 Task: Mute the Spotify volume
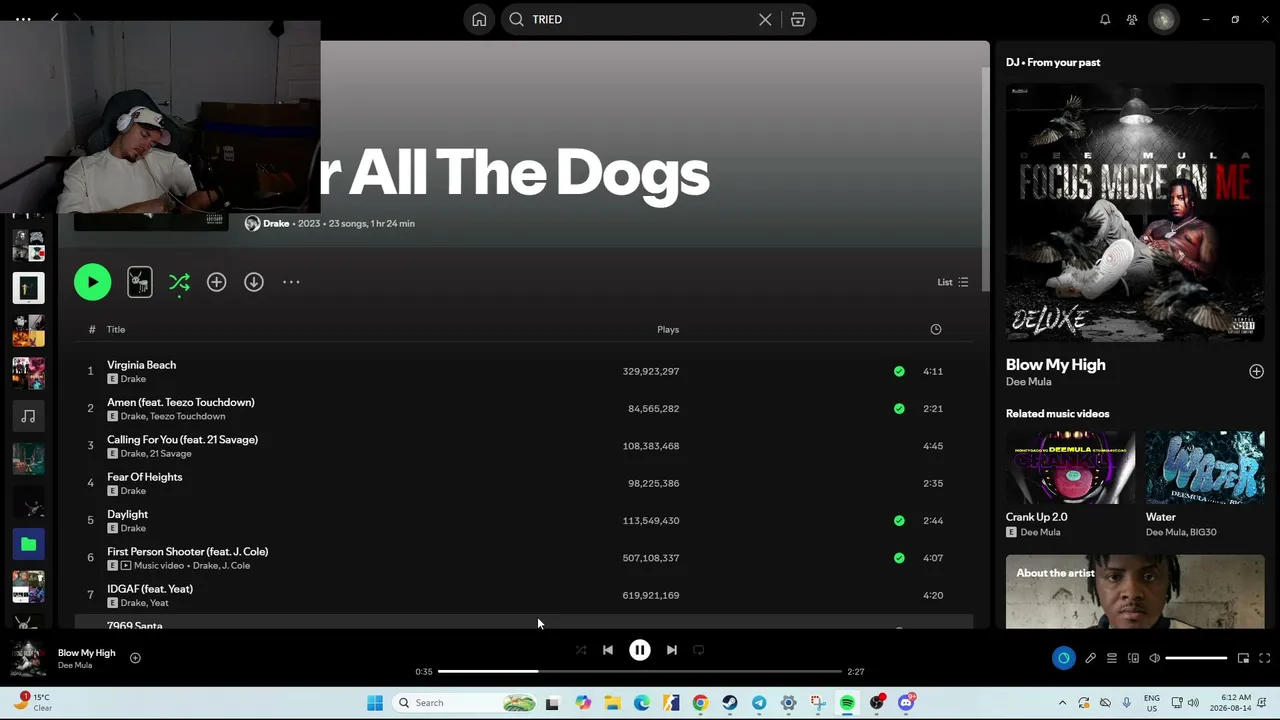pyautogui.click(x=1155, y=658)
